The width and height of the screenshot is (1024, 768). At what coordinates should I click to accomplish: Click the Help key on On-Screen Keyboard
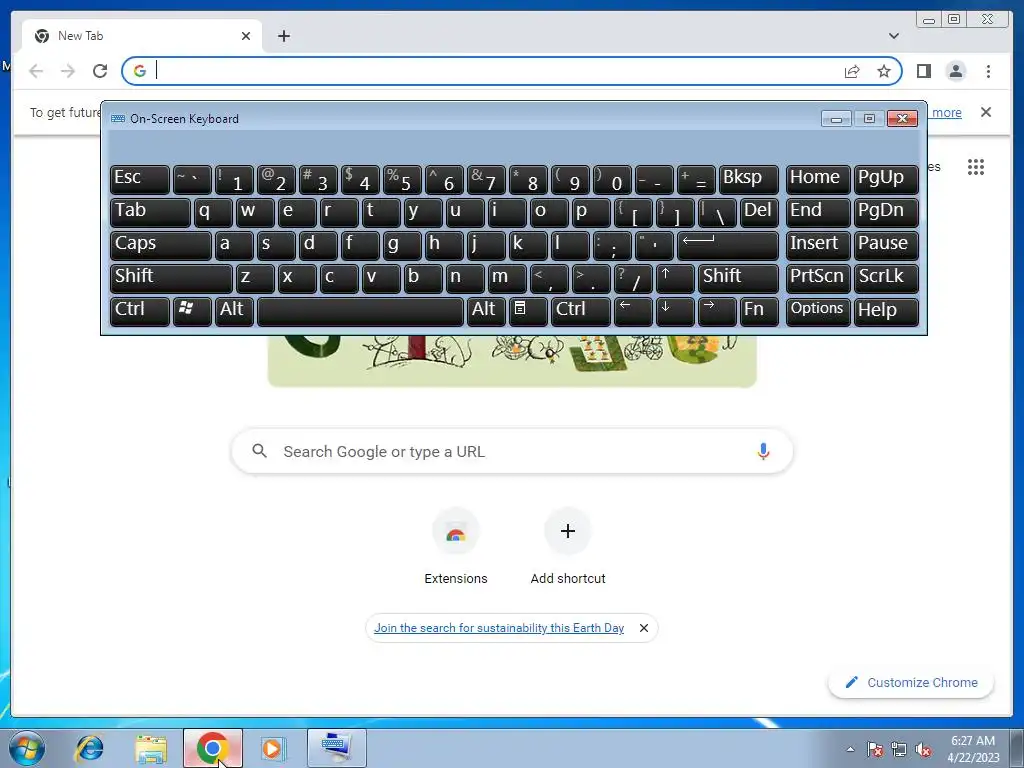tap(886, 311)
